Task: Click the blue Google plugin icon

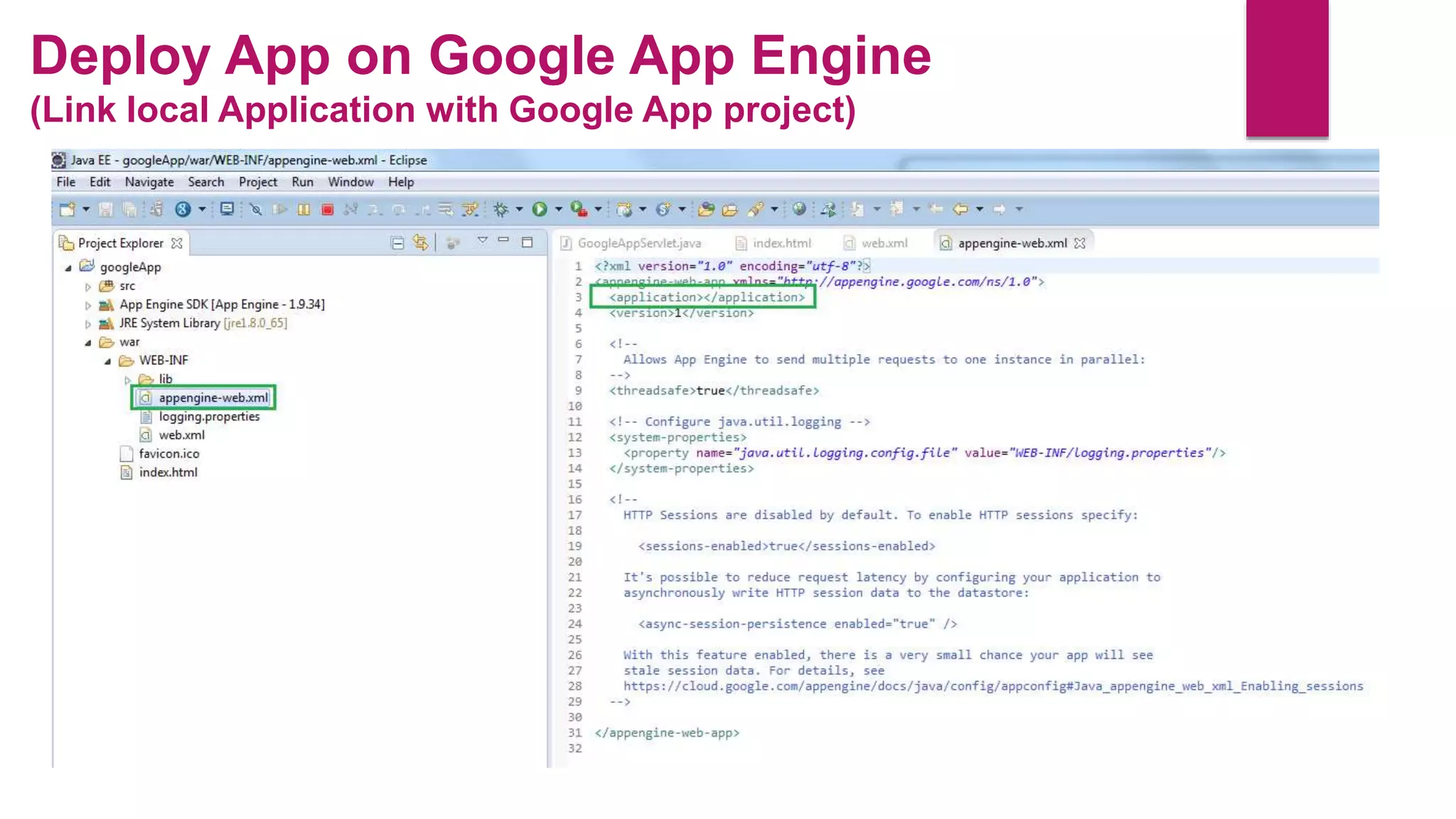Action: point(183,209)
